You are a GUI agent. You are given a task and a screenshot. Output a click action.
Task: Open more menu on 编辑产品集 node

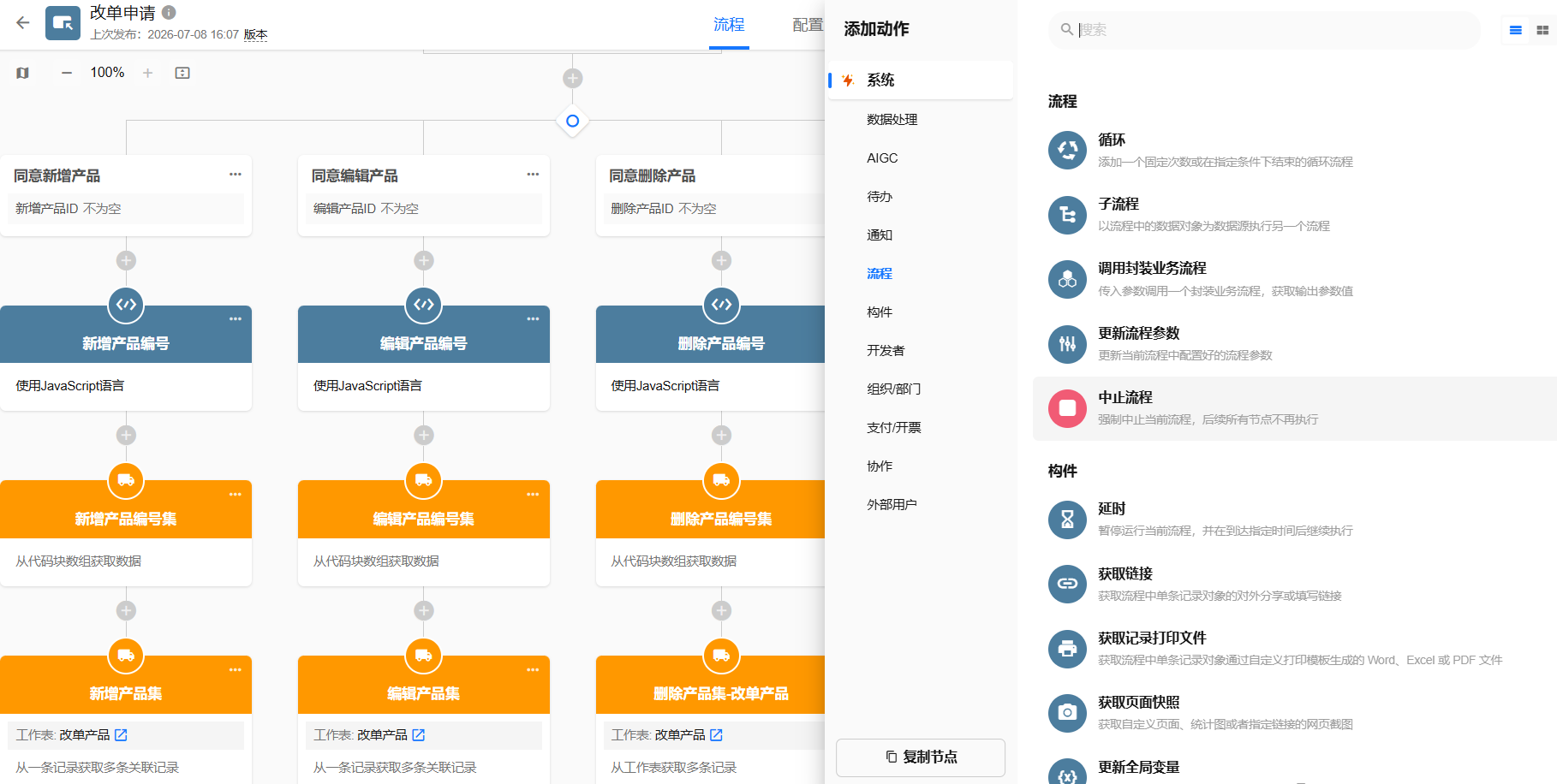tap(533, 670)
